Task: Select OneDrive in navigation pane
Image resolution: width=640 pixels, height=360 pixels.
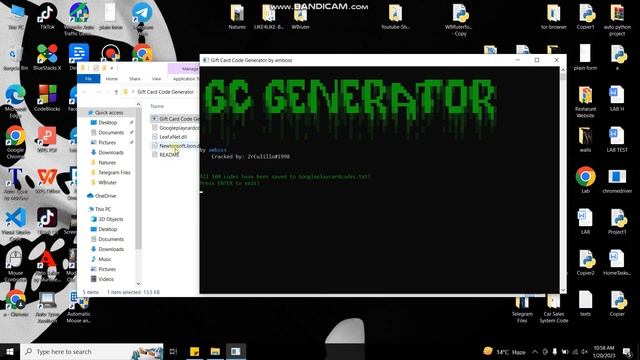Action: pyautogui.click(x=105, y=196)
